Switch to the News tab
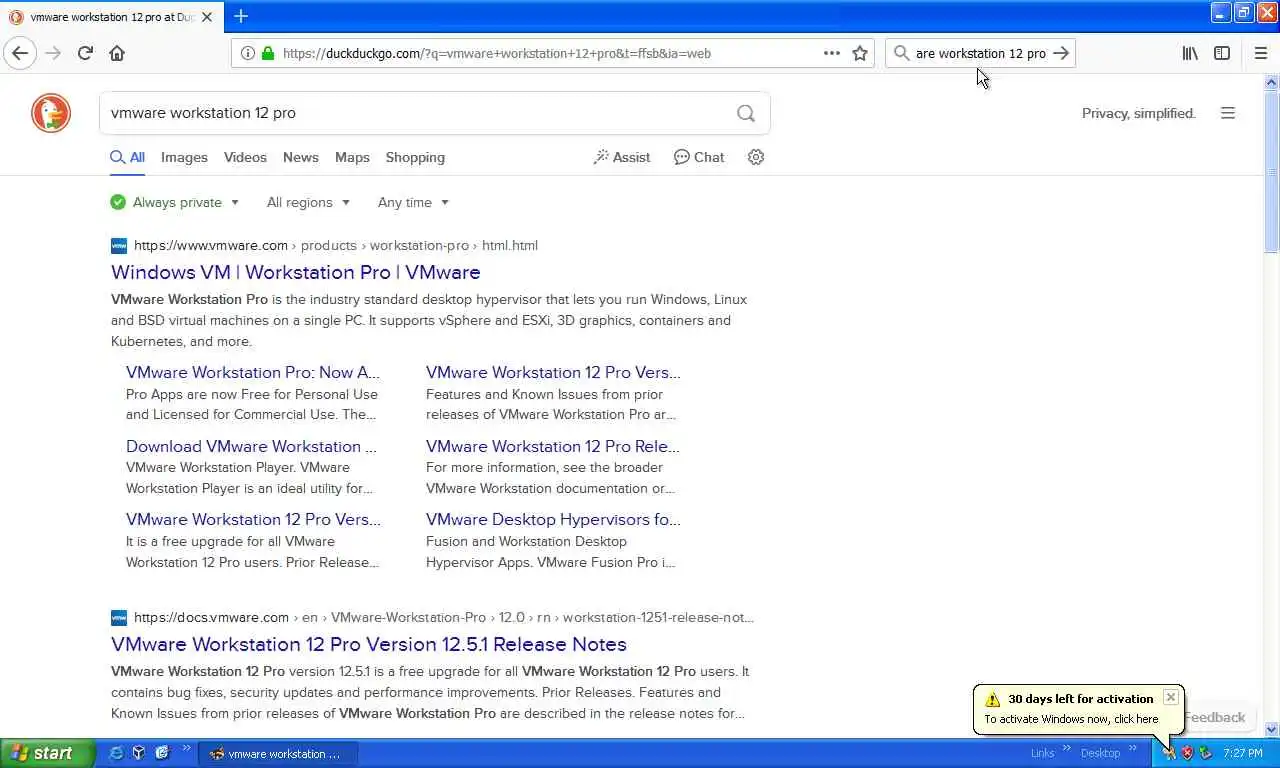This screenshot has width=1280, height=768. click(x=300, y=157)
